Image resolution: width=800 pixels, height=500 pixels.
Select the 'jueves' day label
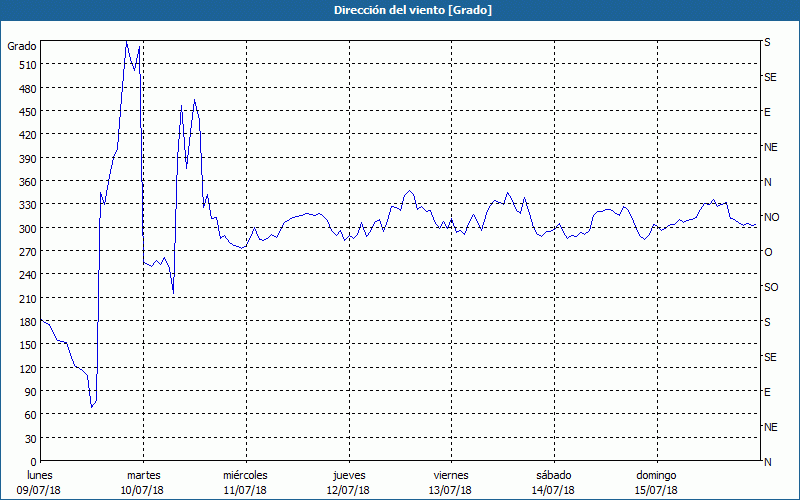(349, 476)
